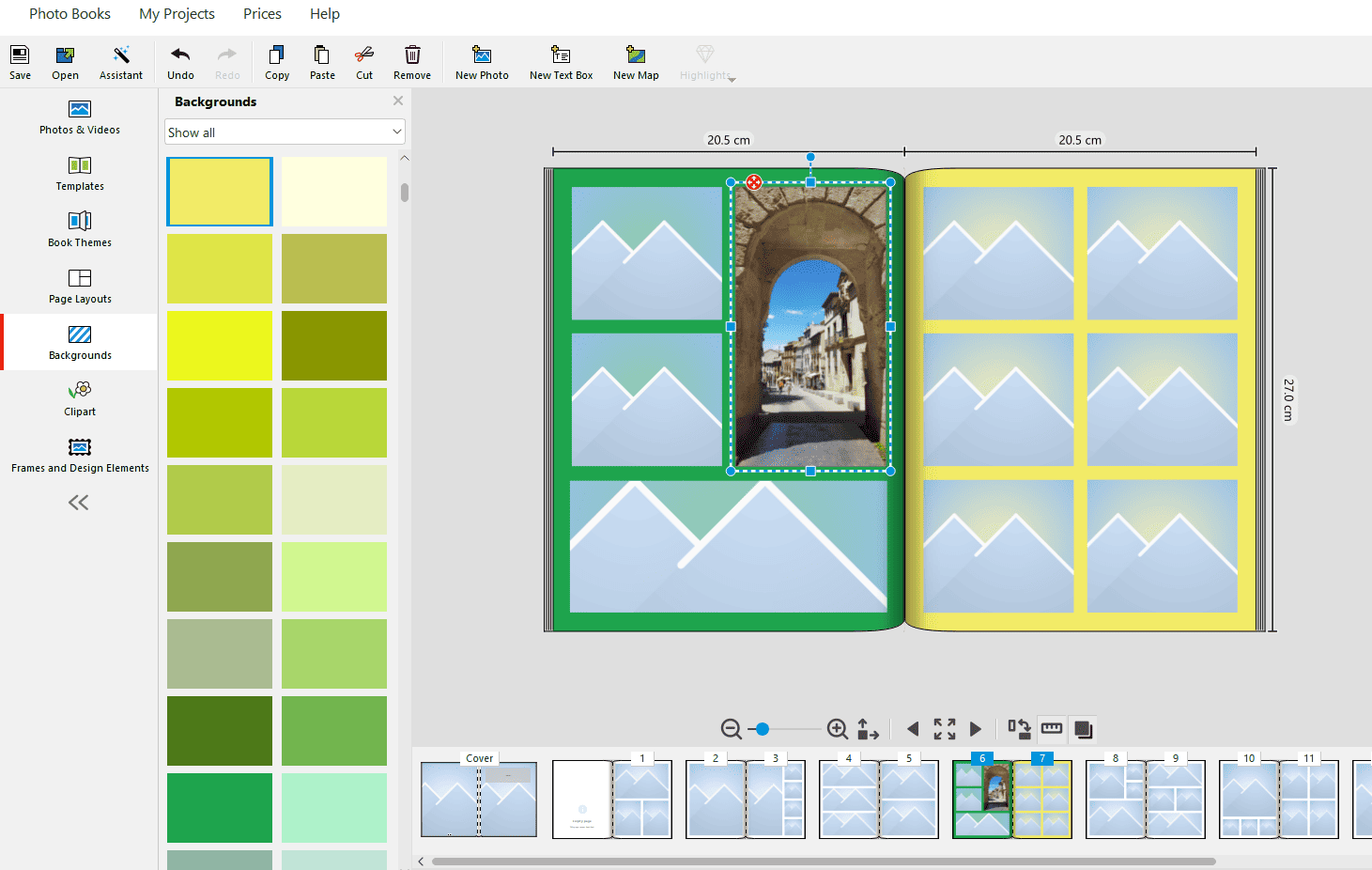The width and height of the screenshot is (1372, 870).
Task: Select the Backgrounds sidebar item
Action: tap(80, 342)
